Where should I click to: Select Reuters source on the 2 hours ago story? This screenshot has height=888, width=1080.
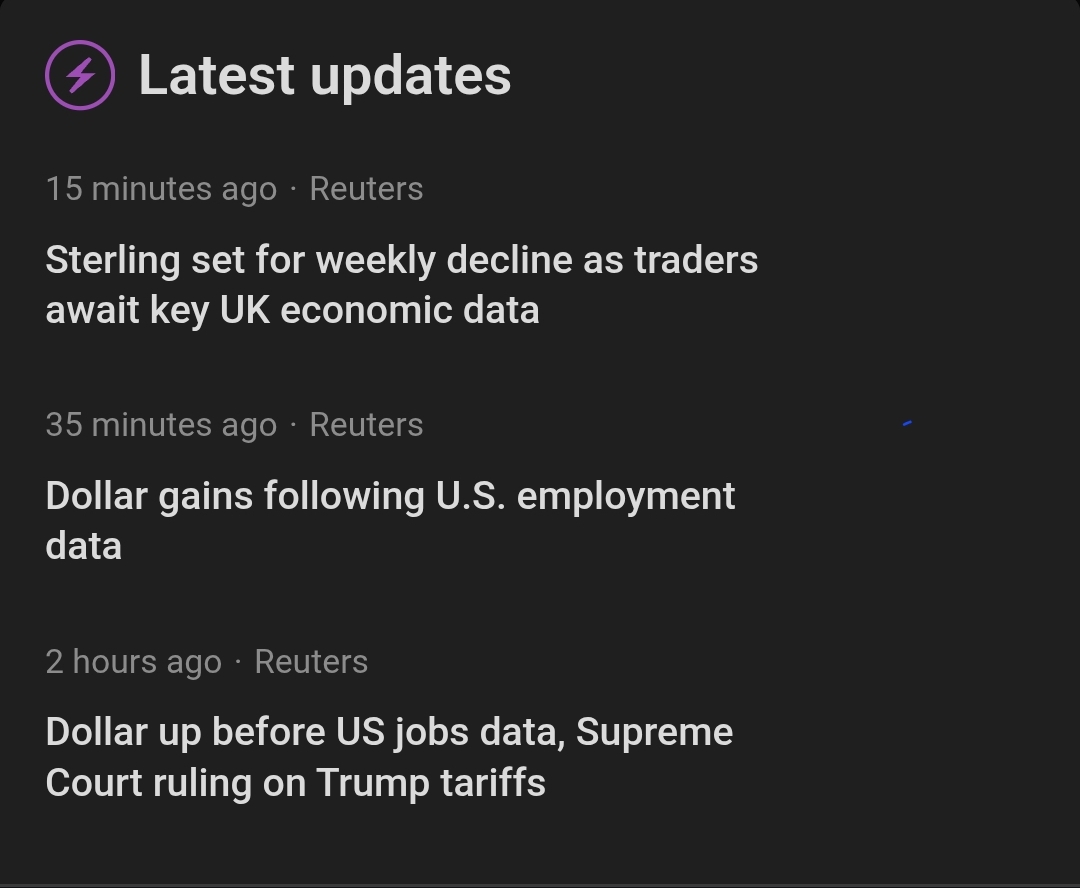click(x=311, y=662)
